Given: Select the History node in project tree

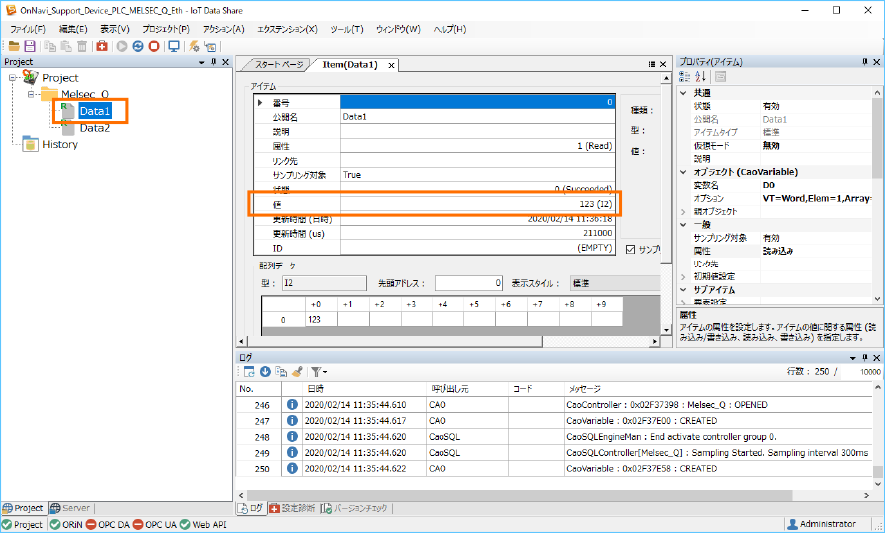Looking at the screenshot, I should (x=59, y=144).
